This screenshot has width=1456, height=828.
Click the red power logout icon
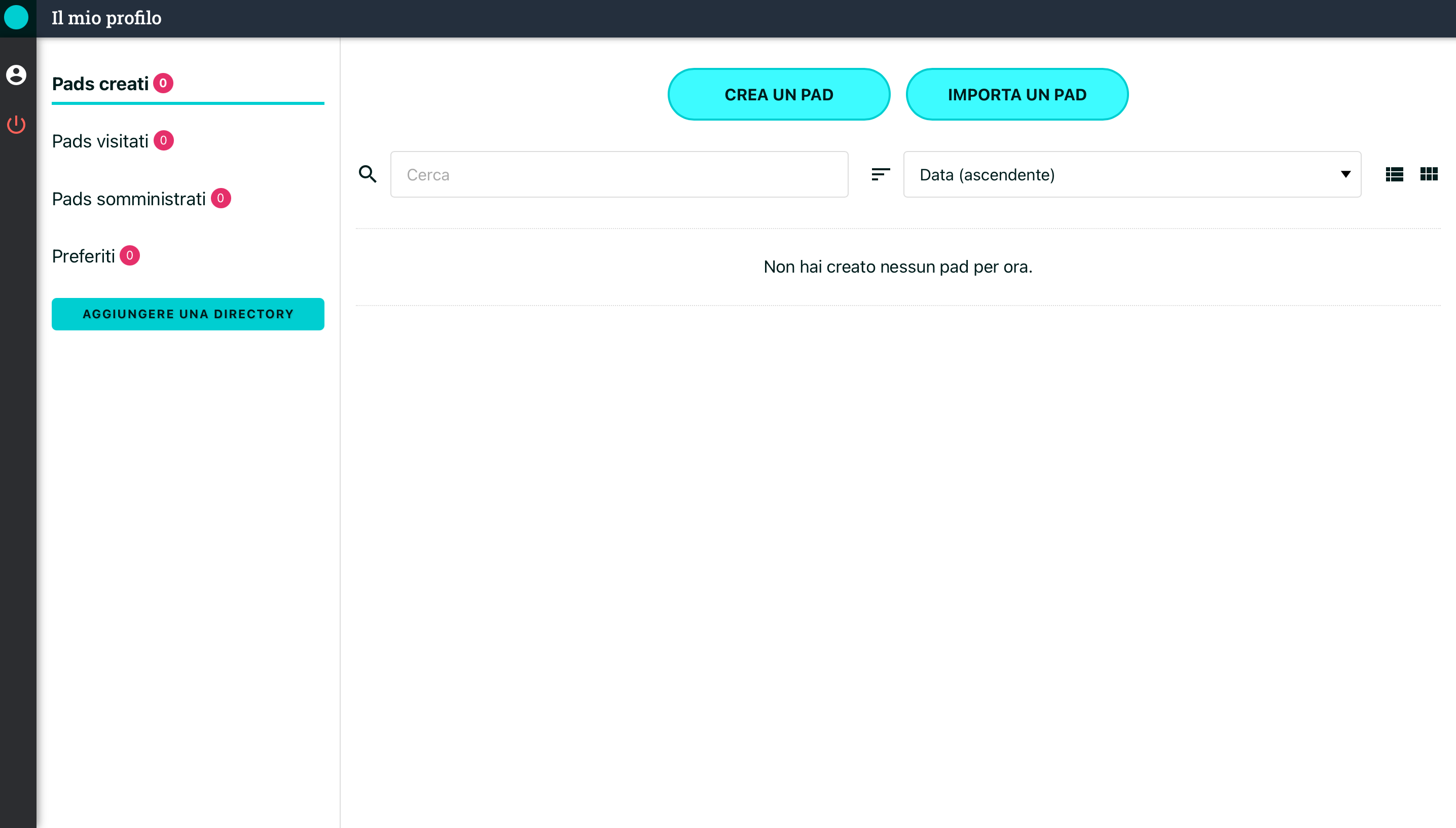(x=16, y=125)
